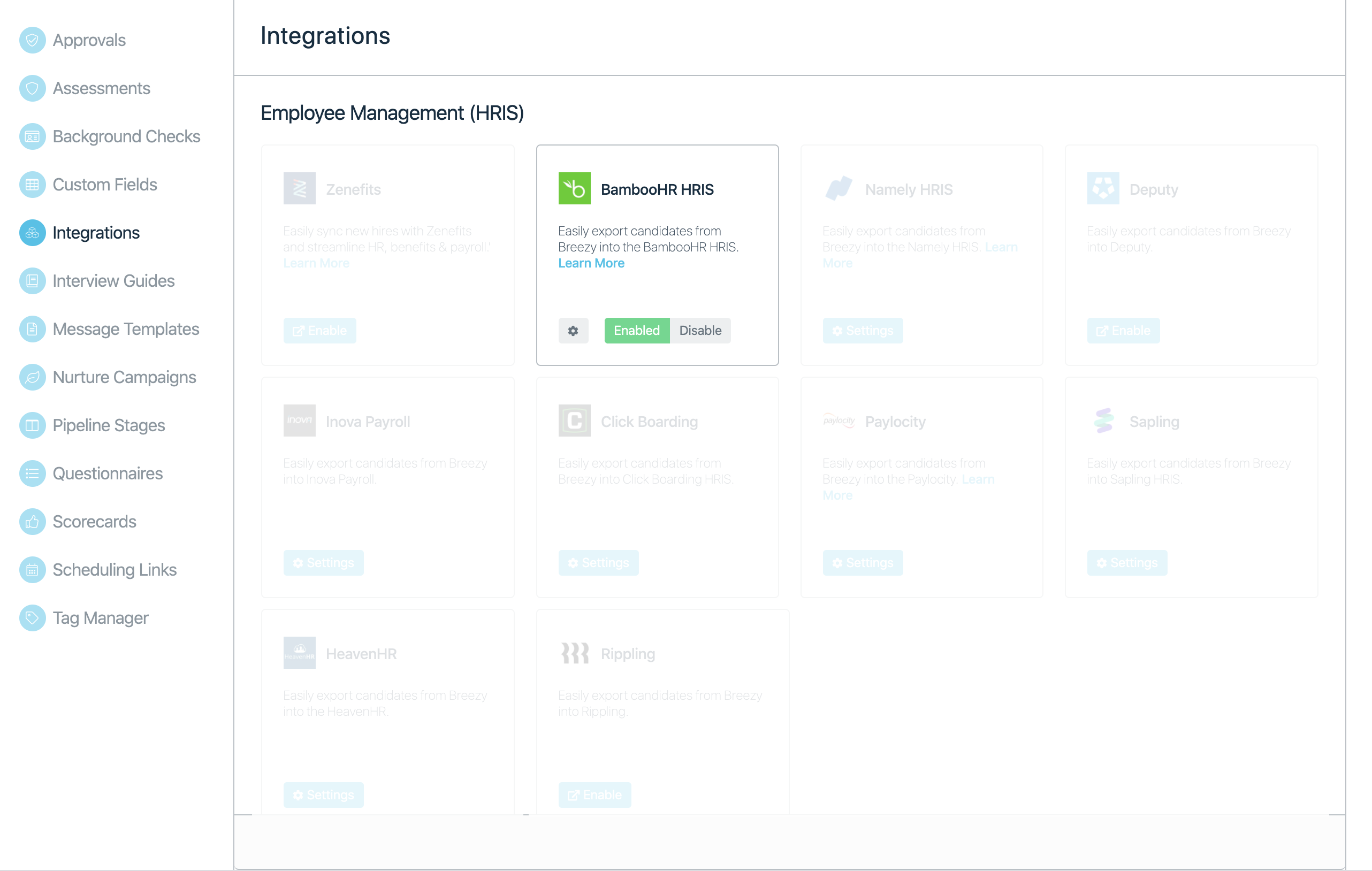Image resolution: width=1372 pixels, height=871 pixels.
Task: Click the green Enabled toggle for BambooHR
Action: pos(636,331)
